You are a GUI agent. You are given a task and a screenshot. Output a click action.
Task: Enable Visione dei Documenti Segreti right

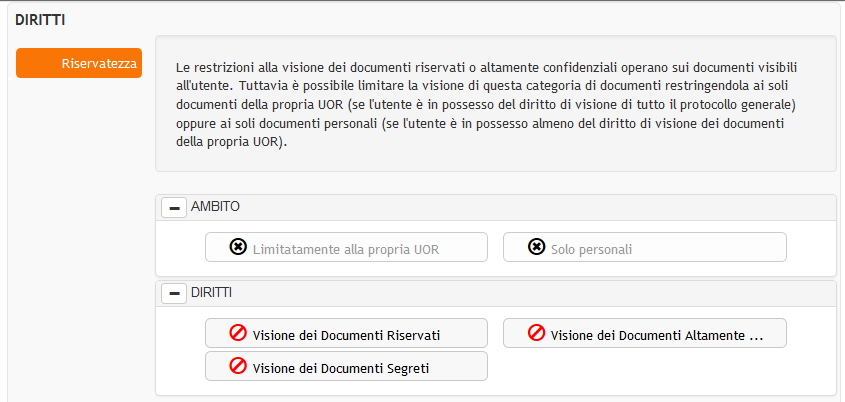click(x=346, y=366)
